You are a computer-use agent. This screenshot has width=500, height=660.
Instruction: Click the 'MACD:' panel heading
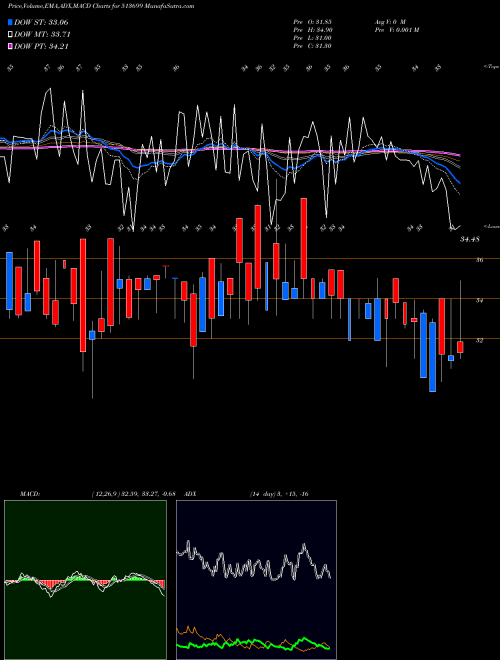pyautogui.click(x=29, y=494)
